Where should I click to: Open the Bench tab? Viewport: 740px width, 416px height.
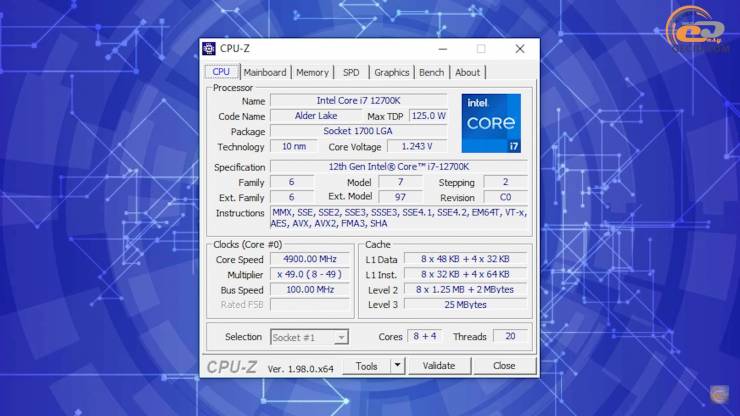click(x=431, y=73)
